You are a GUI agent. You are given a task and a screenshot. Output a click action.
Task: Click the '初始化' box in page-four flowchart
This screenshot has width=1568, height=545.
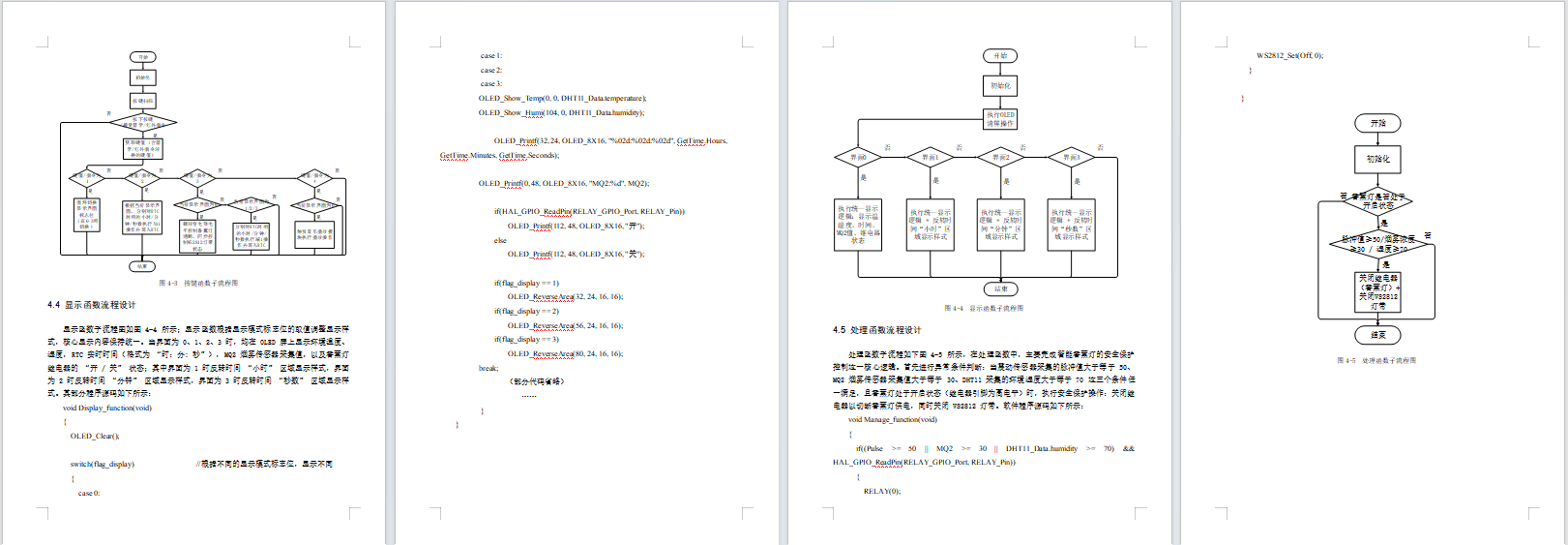(1377, 159)
